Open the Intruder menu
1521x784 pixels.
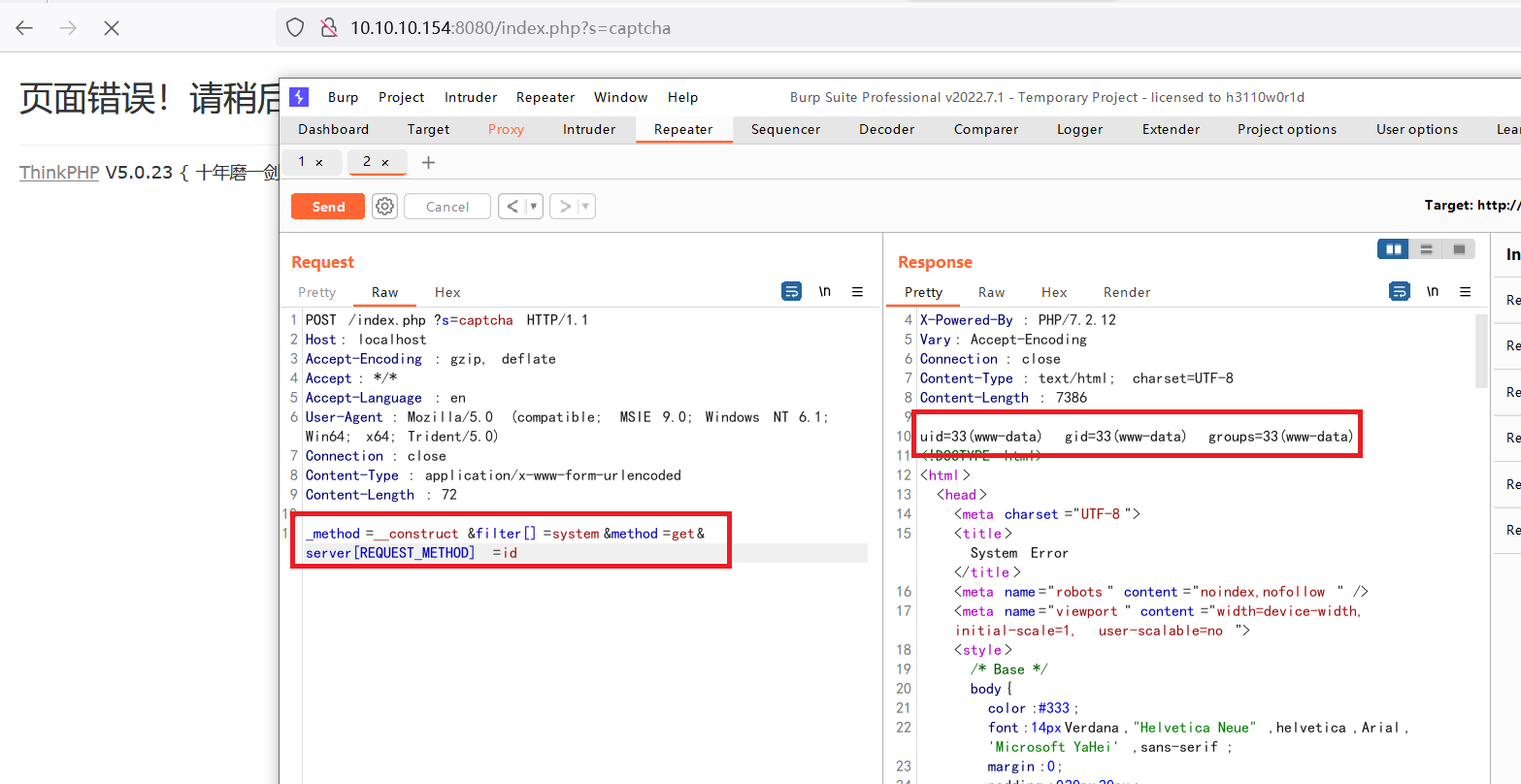(x=471, y=97)
